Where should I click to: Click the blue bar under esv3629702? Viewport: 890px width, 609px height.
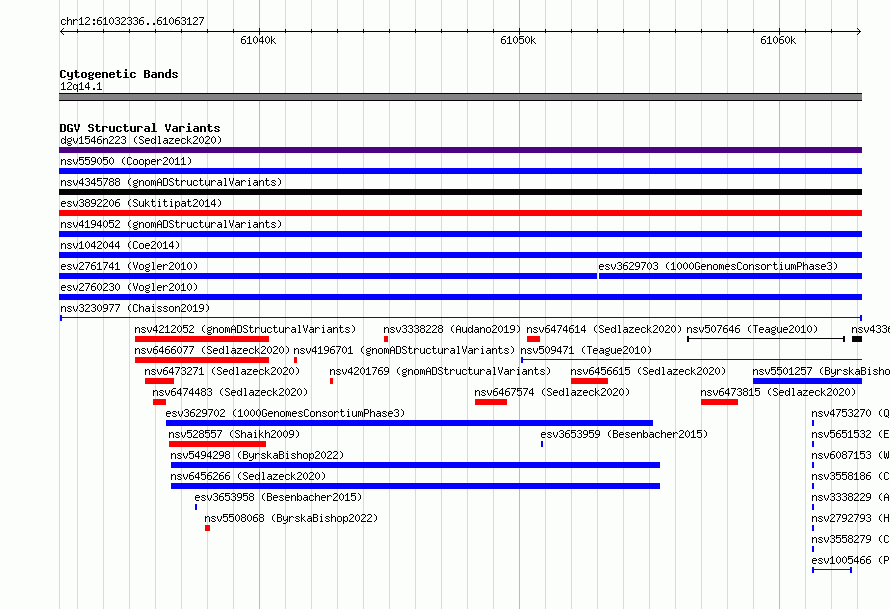coord(409,423)
